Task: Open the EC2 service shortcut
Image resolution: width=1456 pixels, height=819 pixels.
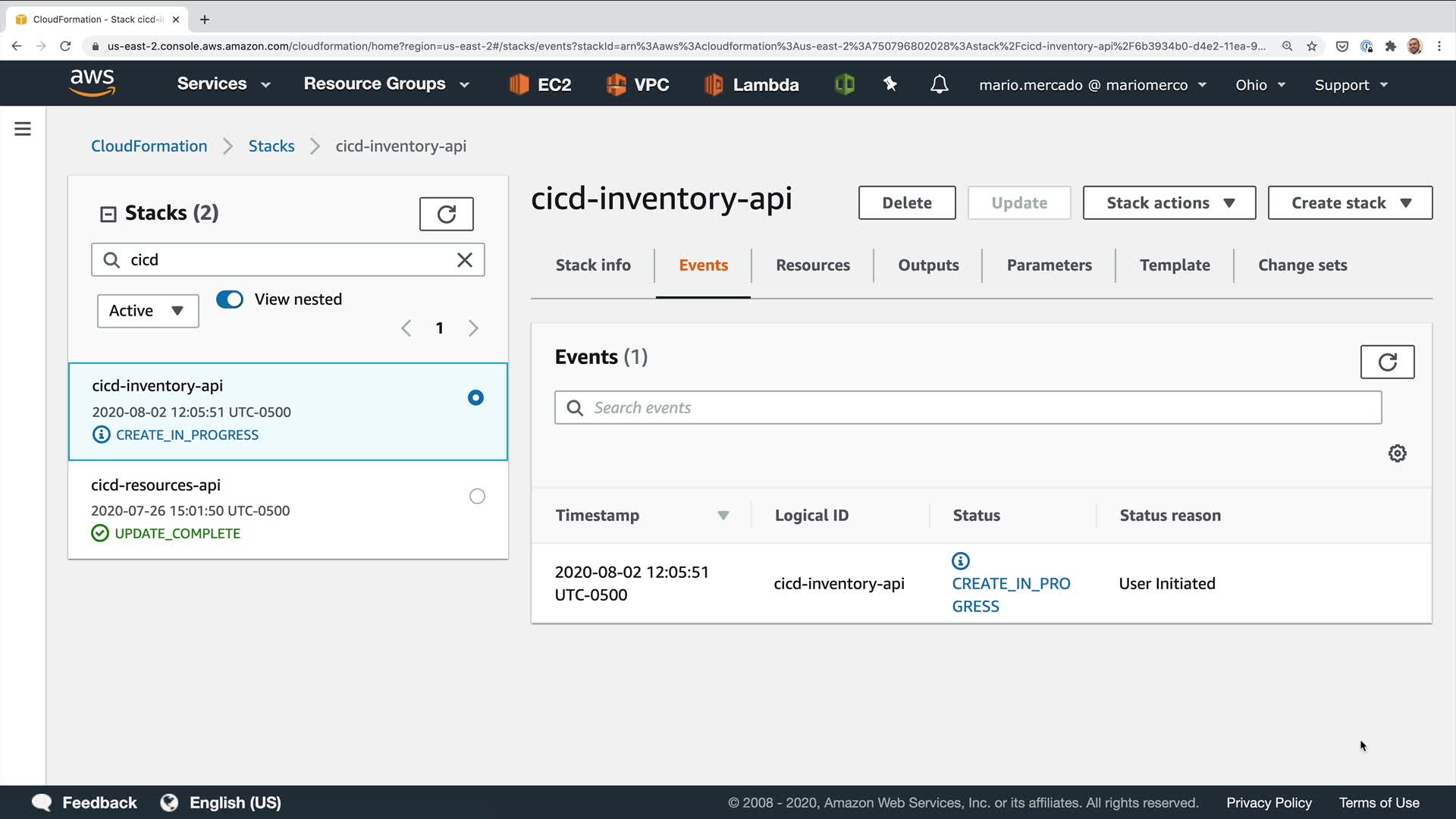Action: click(x=540, y=84)
